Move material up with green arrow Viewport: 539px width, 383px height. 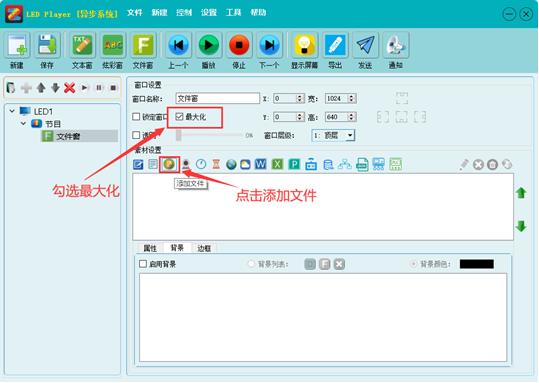pyautogui.click(x=521, y=193)
